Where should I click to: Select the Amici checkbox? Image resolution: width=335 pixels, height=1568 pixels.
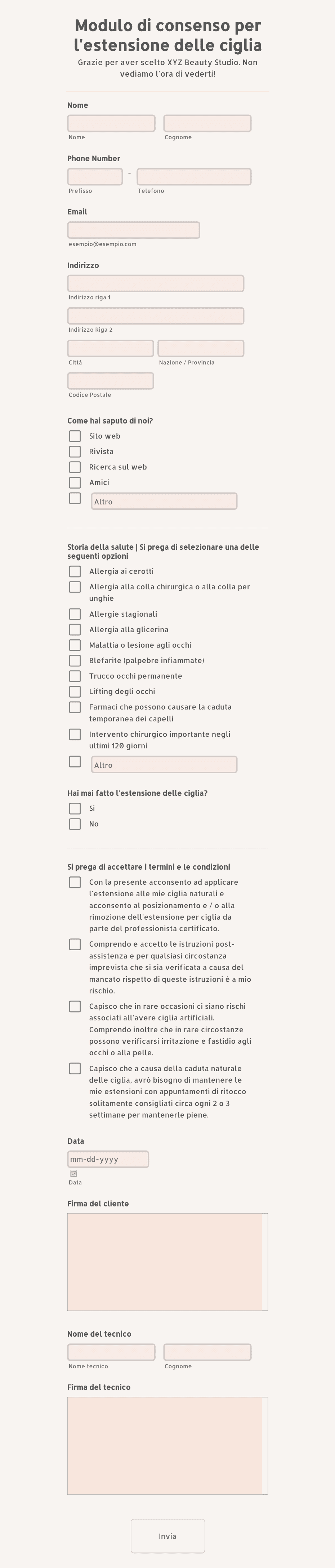(x=75, y=483)
